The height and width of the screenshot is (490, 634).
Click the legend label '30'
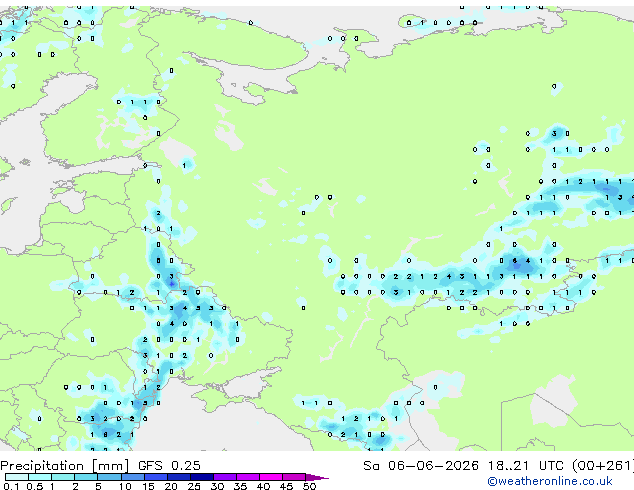coord(217,486)
